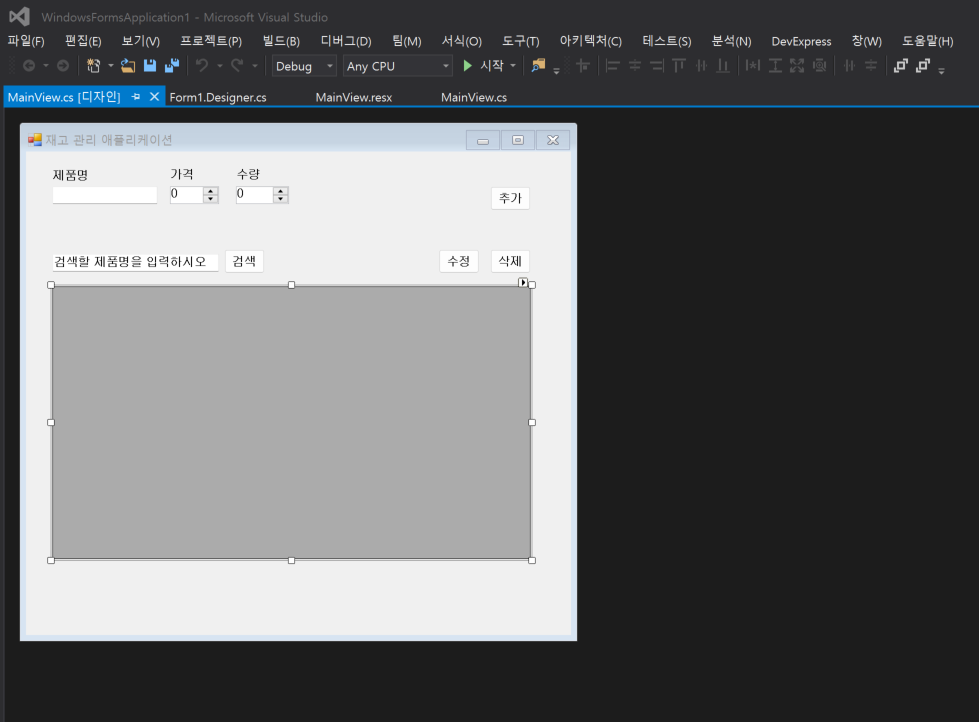Close the MainView.cs design tab

[x=154, y=97]
